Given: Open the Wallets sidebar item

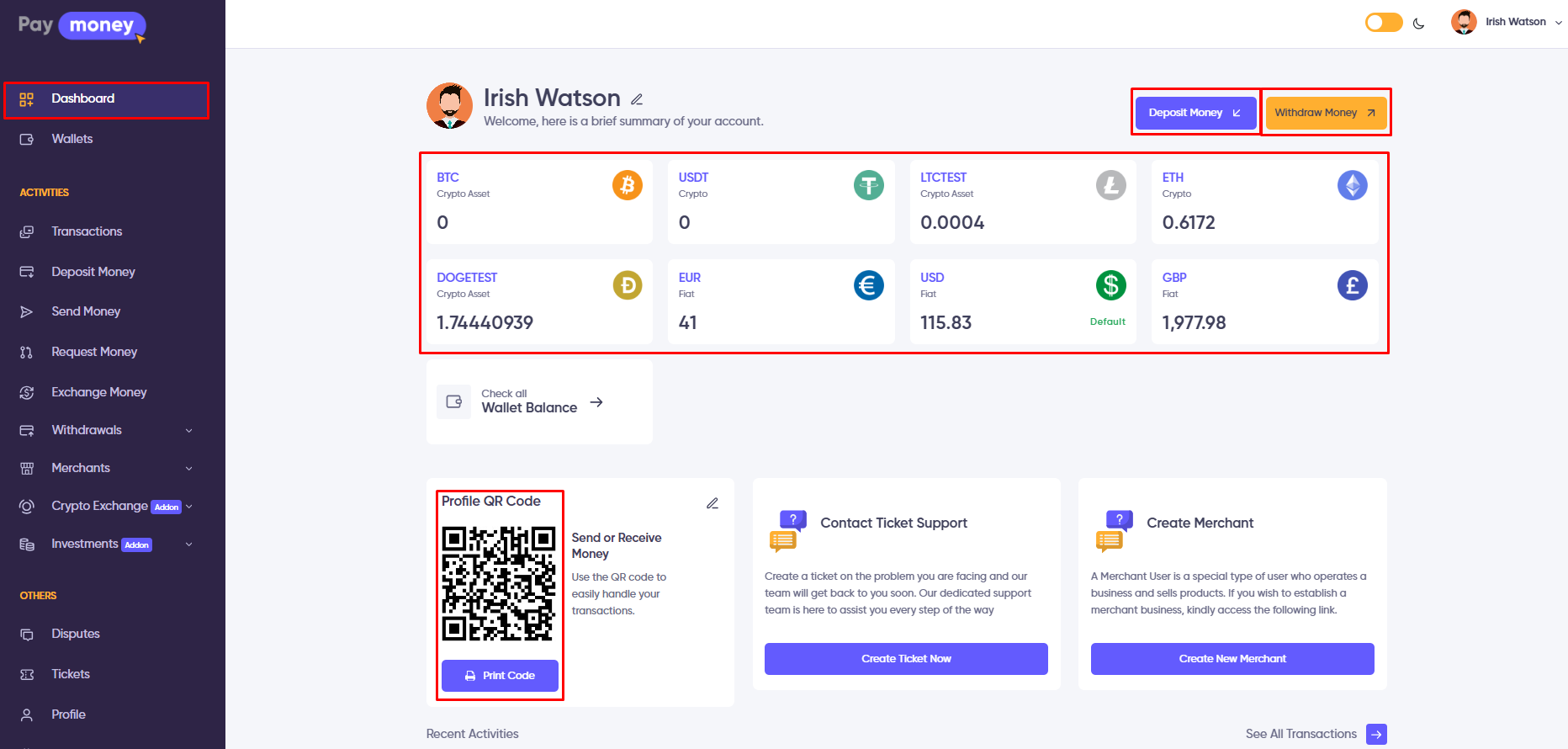Looking at the screenshot, I should tap(72, 139).
